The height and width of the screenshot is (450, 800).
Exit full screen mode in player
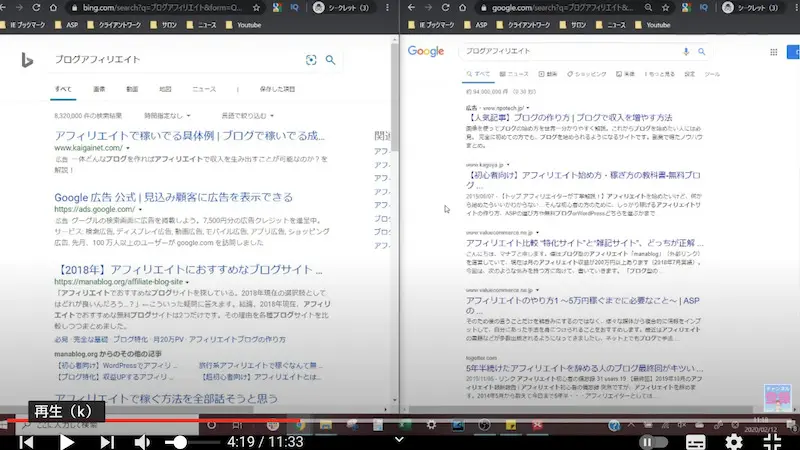click(772, 441)
